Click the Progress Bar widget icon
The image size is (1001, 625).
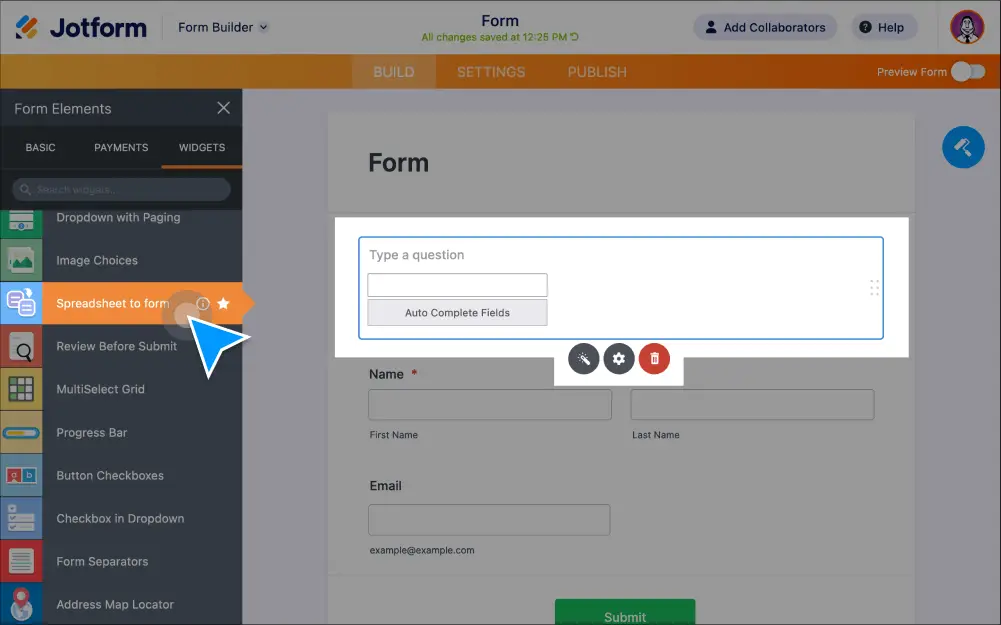coord(22,432)
